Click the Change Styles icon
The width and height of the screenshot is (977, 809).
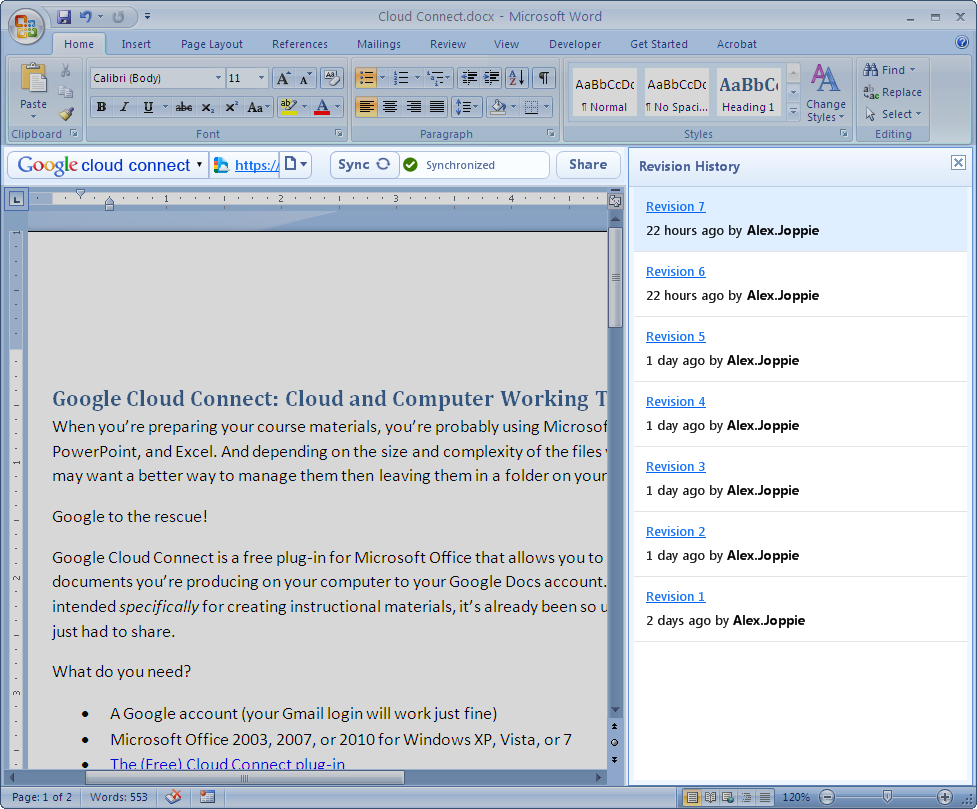tap(825, 79)
